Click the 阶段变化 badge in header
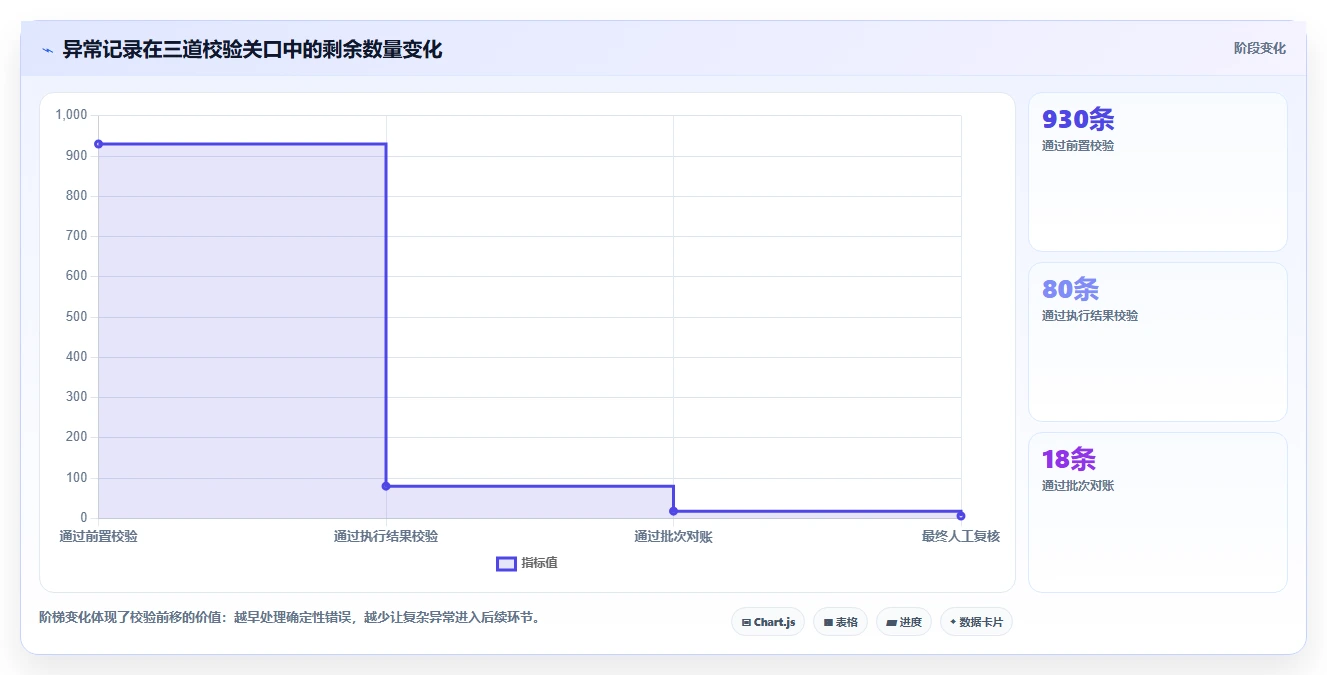 point(1260,48)
